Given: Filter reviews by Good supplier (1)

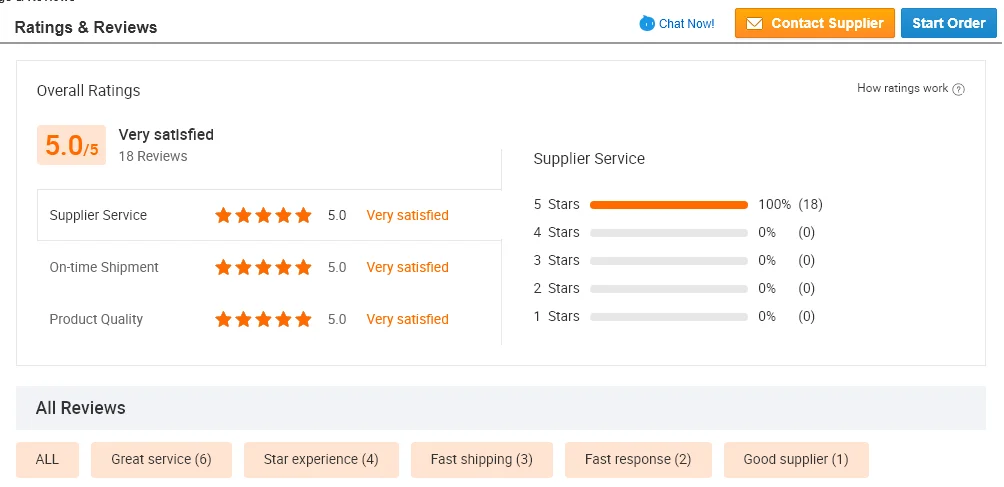Looking at the screenshot, I should coord(796,460).
